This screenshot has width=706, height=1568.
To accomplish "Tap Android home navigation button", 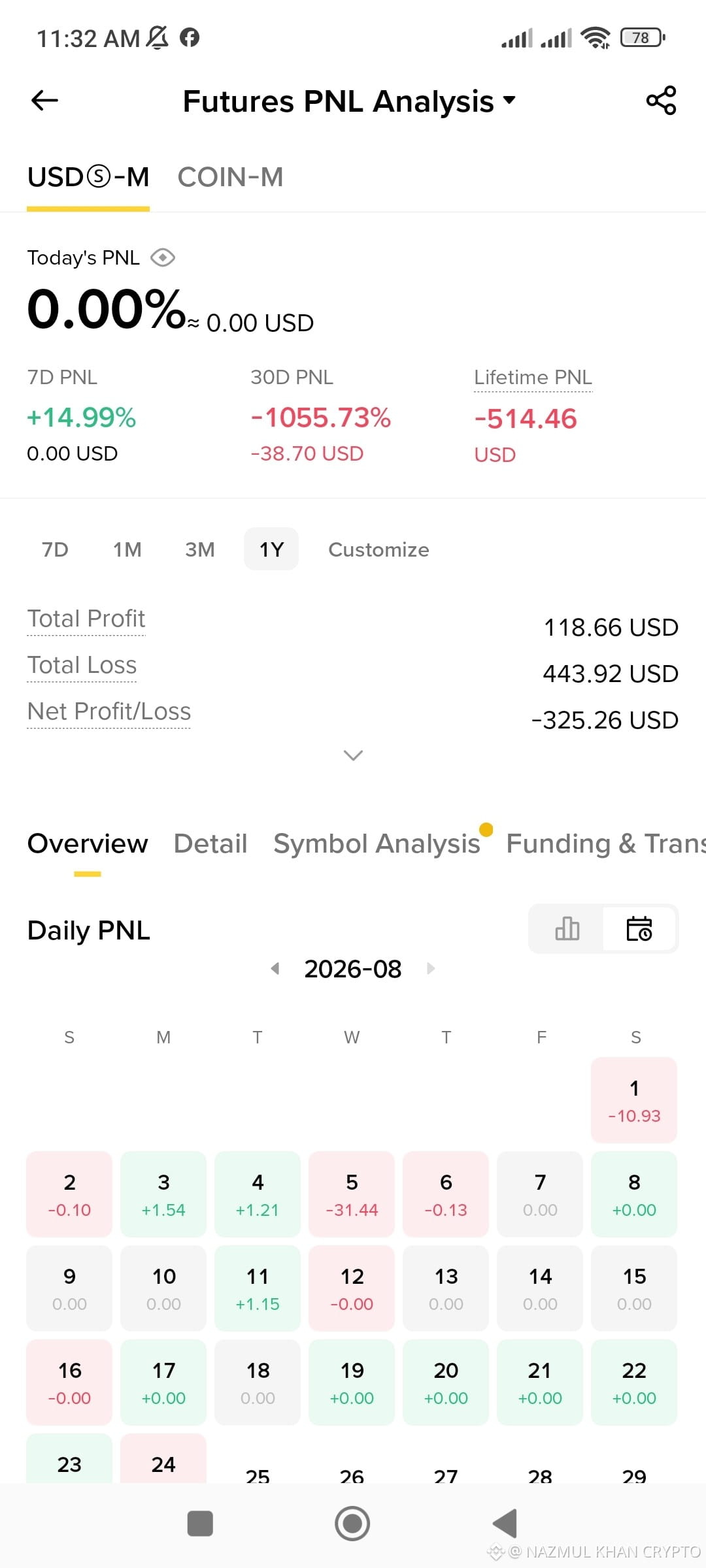I will point(352,1524).
